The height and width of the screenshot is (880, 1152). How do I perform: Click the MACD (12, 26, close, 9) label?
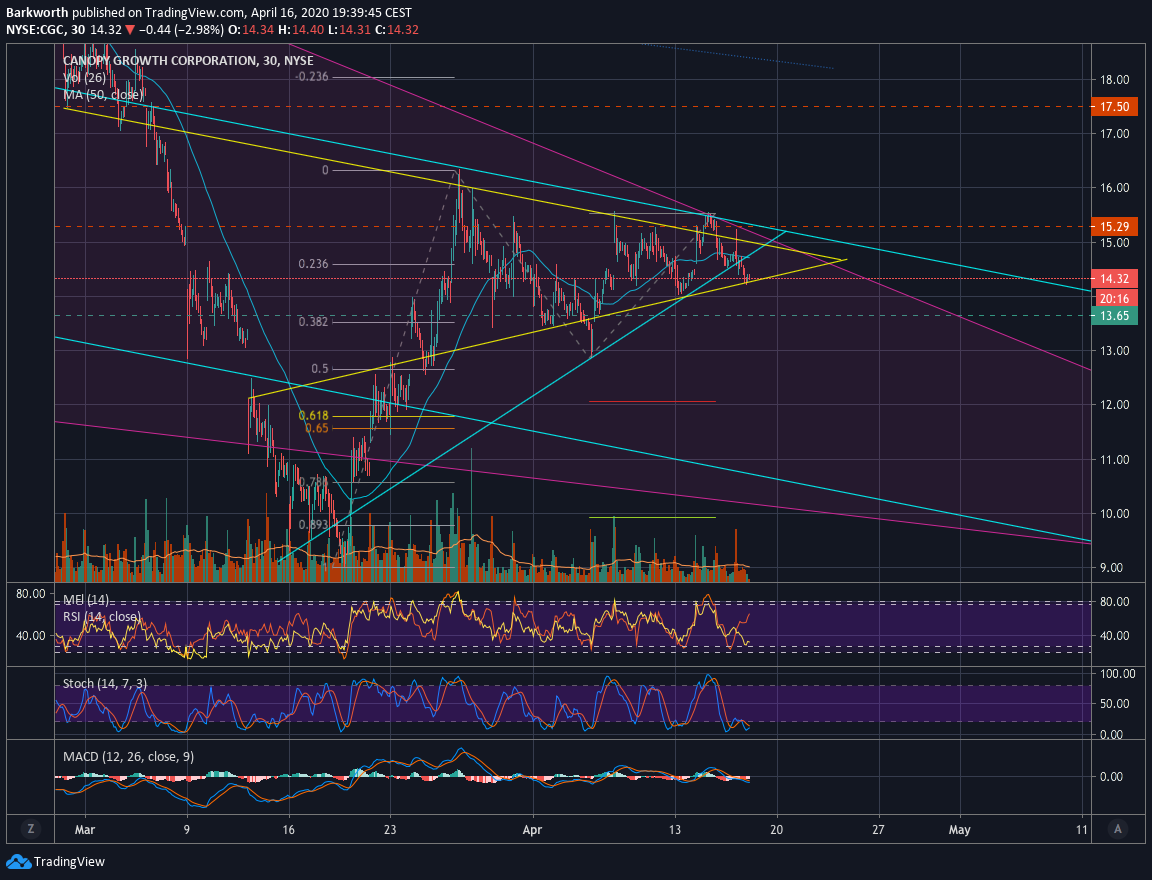(x=129, y=757)
